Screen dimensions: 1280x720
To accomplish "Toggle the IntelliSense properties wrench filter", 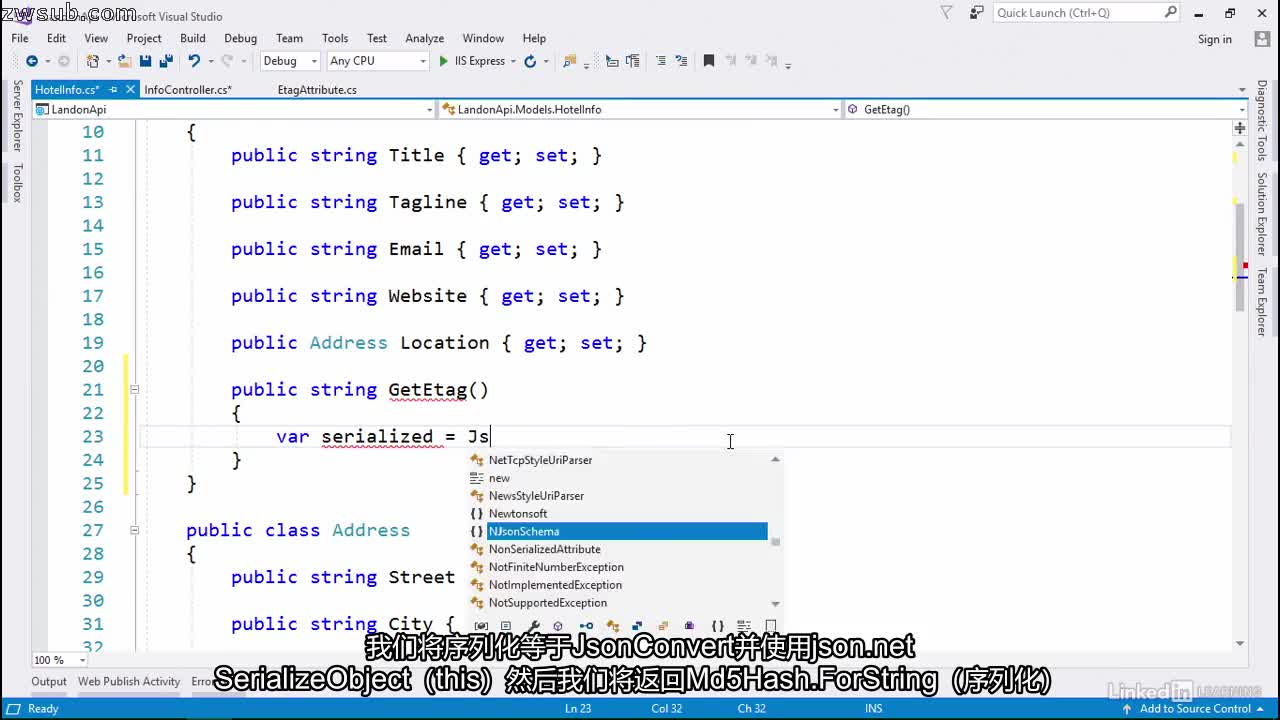I will click(533, 626).
